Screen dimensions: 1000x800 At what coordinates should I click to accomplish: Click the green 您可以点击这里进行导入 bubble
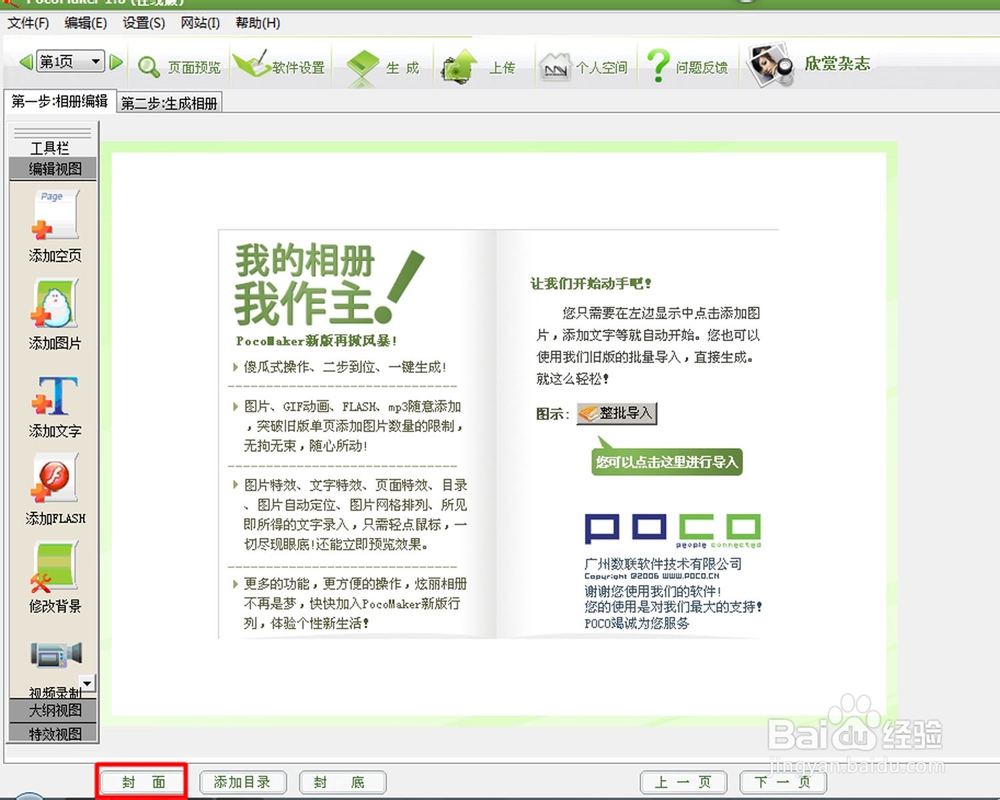[666, 462]
